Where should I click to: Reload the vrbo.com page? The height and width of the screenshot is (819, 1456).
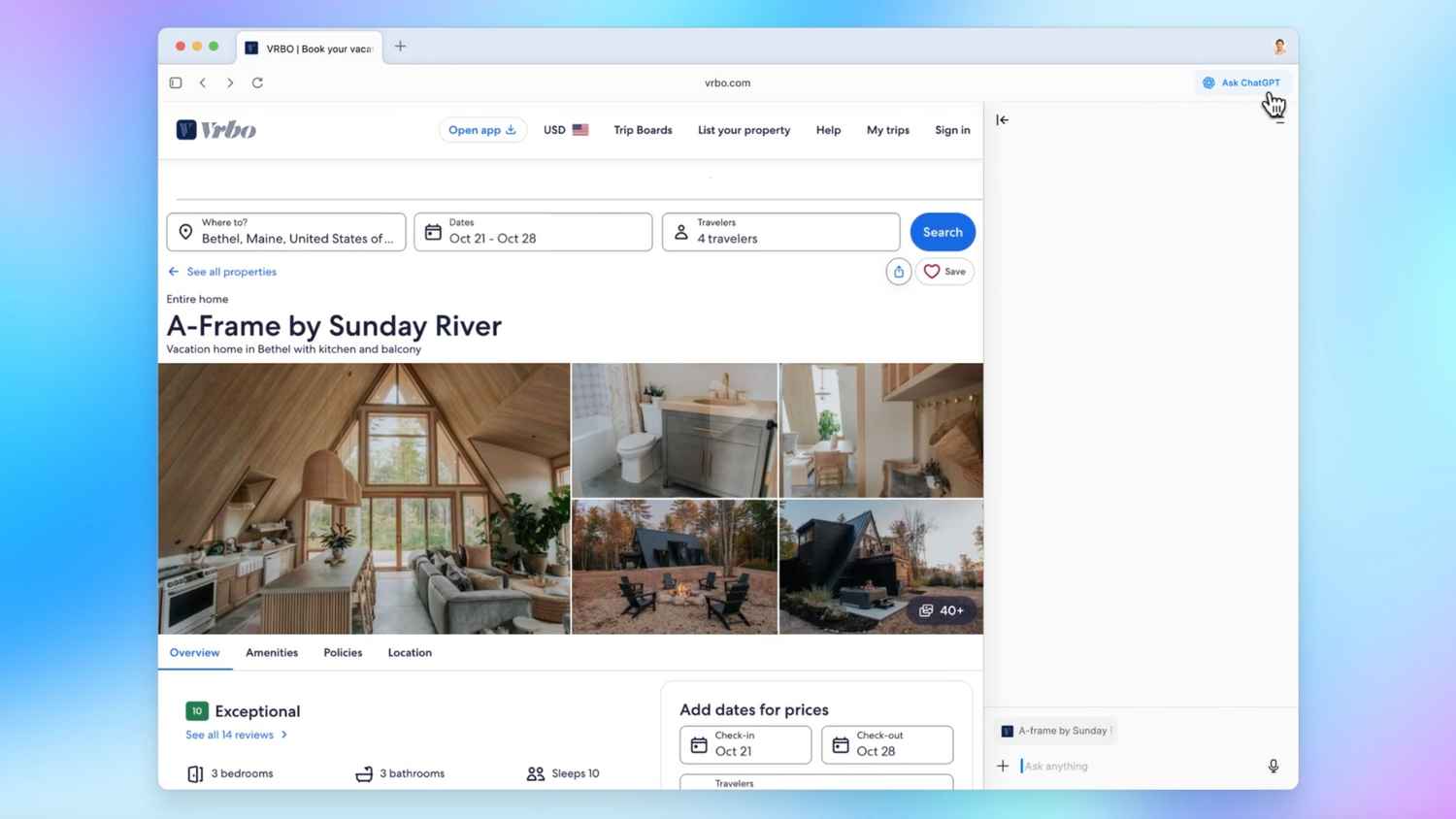coord(256,82)
